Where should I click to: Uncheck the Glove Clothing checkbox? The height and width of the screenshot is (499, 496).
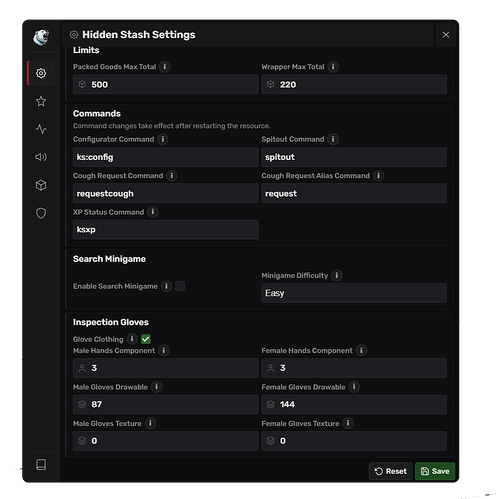146,339
